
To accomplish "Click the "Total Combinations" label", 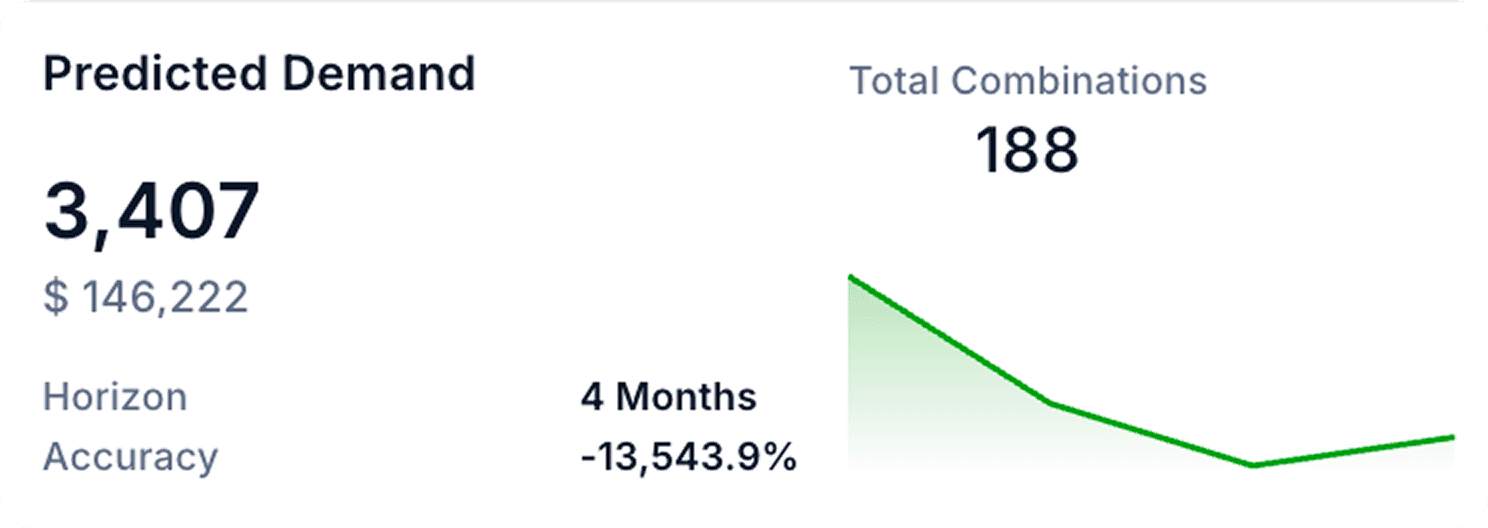I will (1028, 80).
